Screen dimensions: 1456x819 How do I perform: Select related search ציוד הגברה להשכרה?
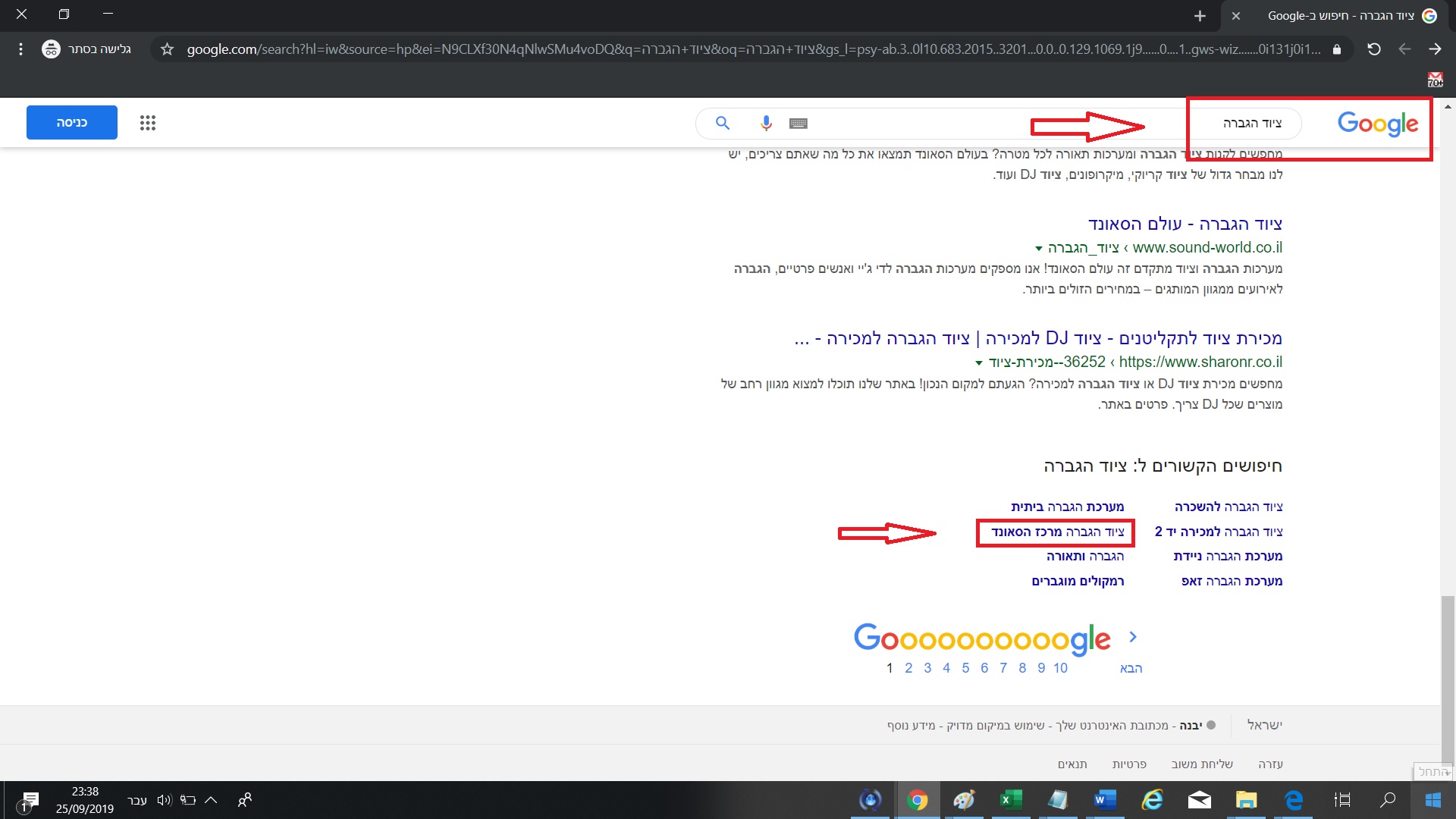(x=1228, y=507)
